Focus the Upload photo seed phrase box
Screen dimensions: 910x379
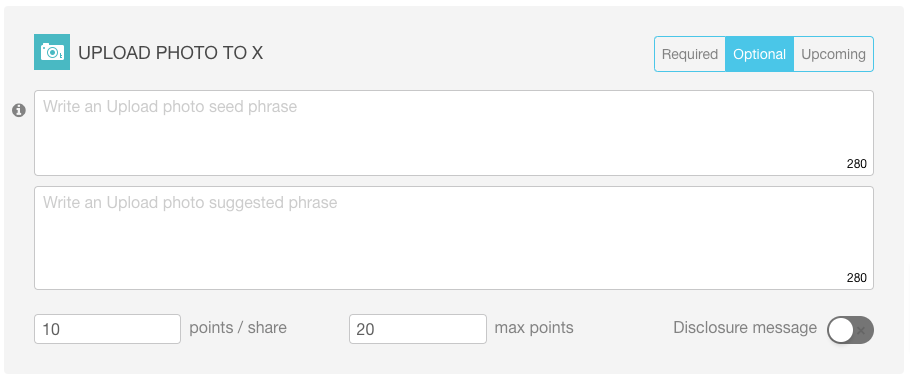click(x=454, y=133)
